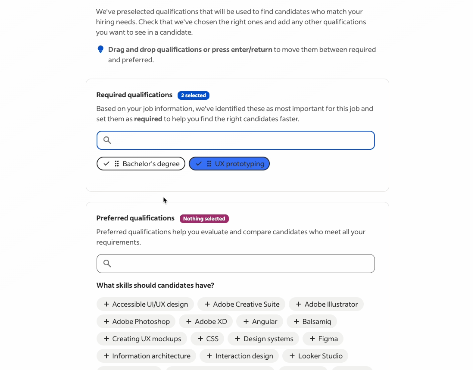The image size is (473, 370).
Task: Add the Adobe Creative Suite skill
Action: click(241, 304)
